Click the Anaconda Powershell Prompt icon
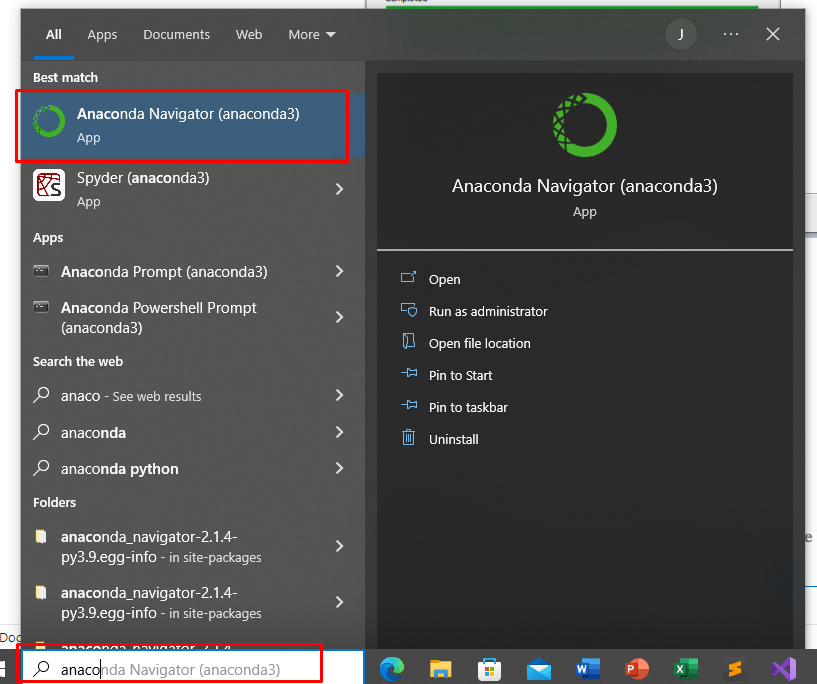This screenshot has height=684, width=817. click(x=41, y=307)
